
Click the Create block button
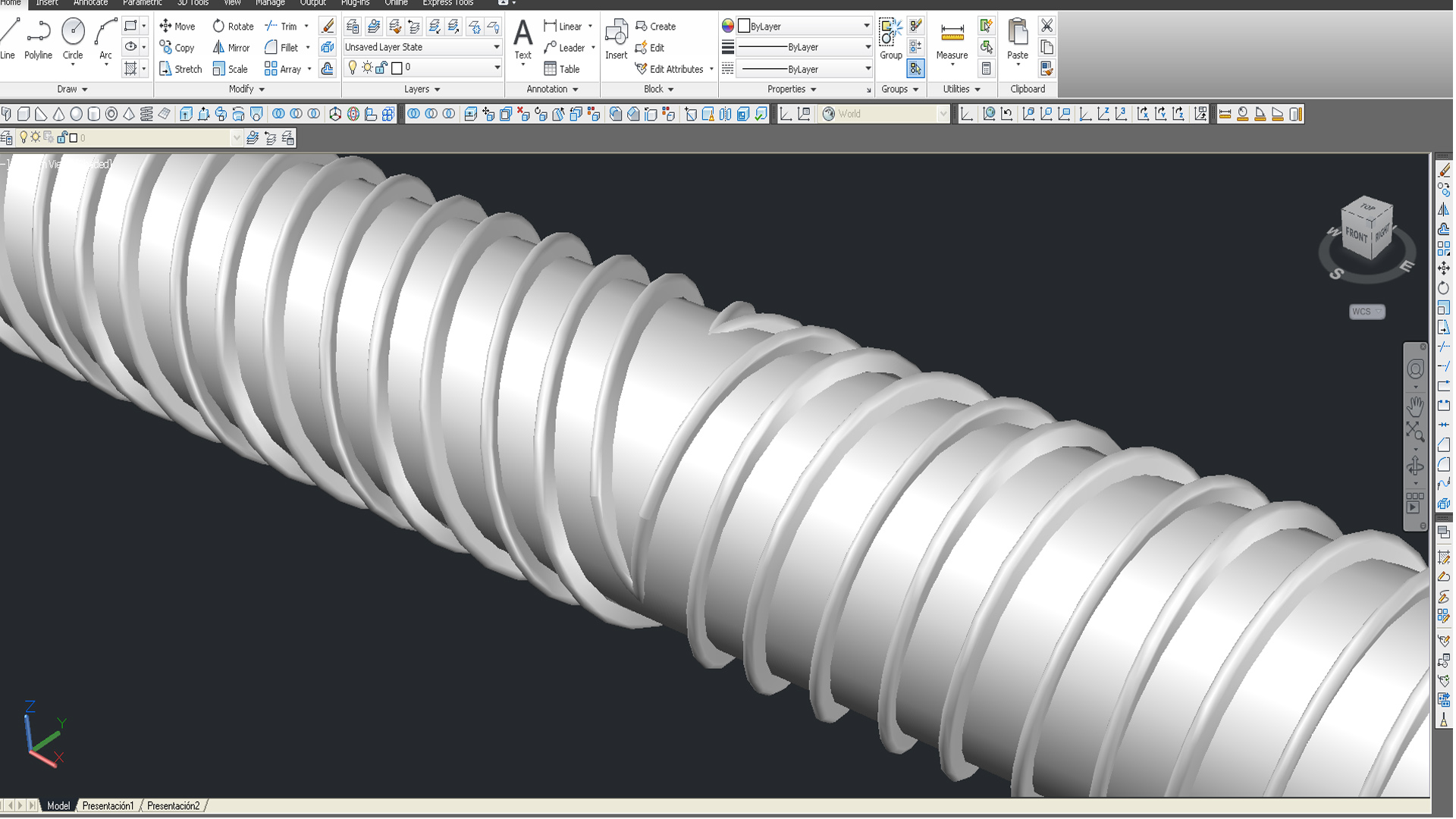(x=655, y=26)
